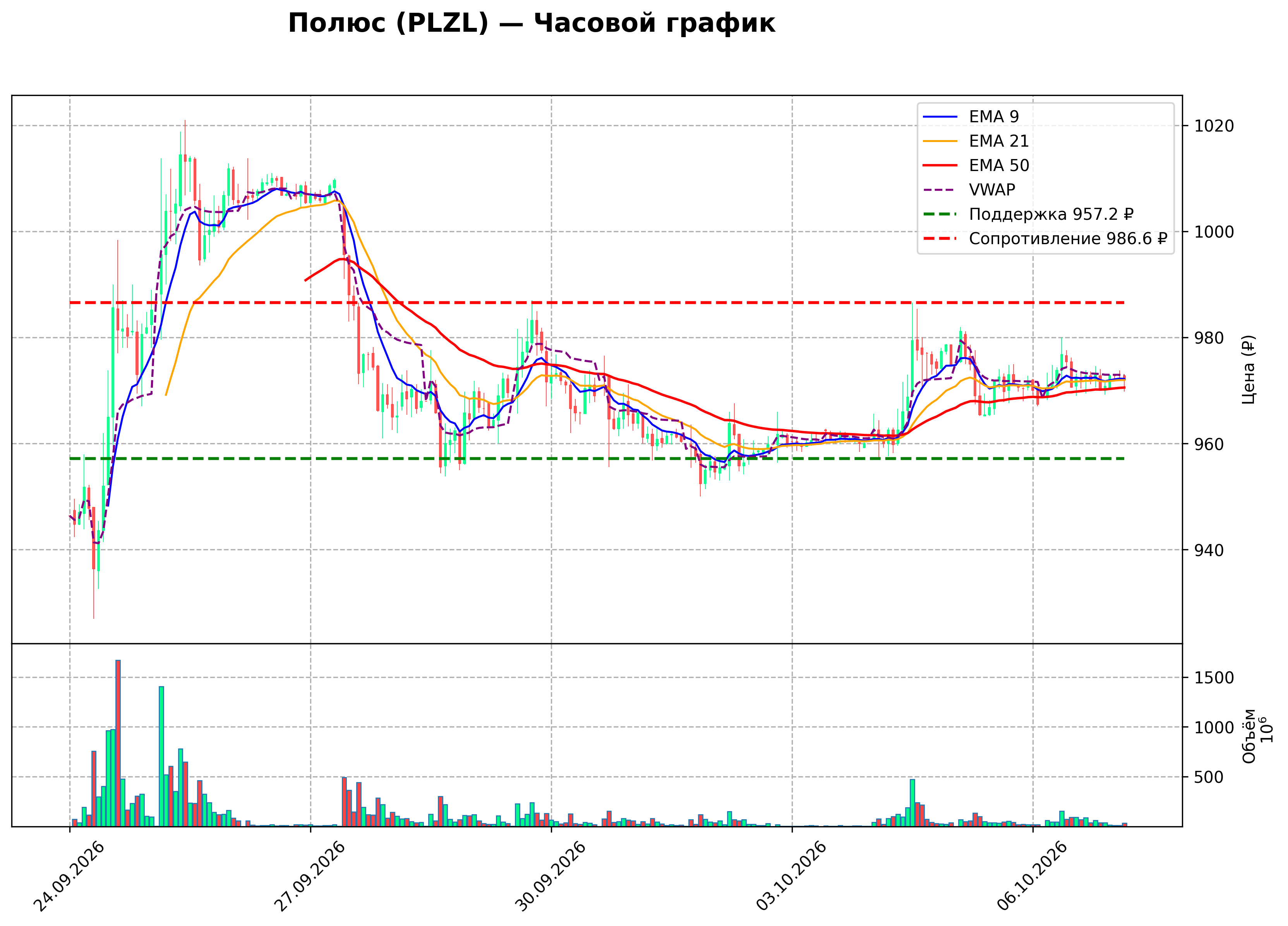Click the red dashed resistance legend sample

[x=940, y=238]
